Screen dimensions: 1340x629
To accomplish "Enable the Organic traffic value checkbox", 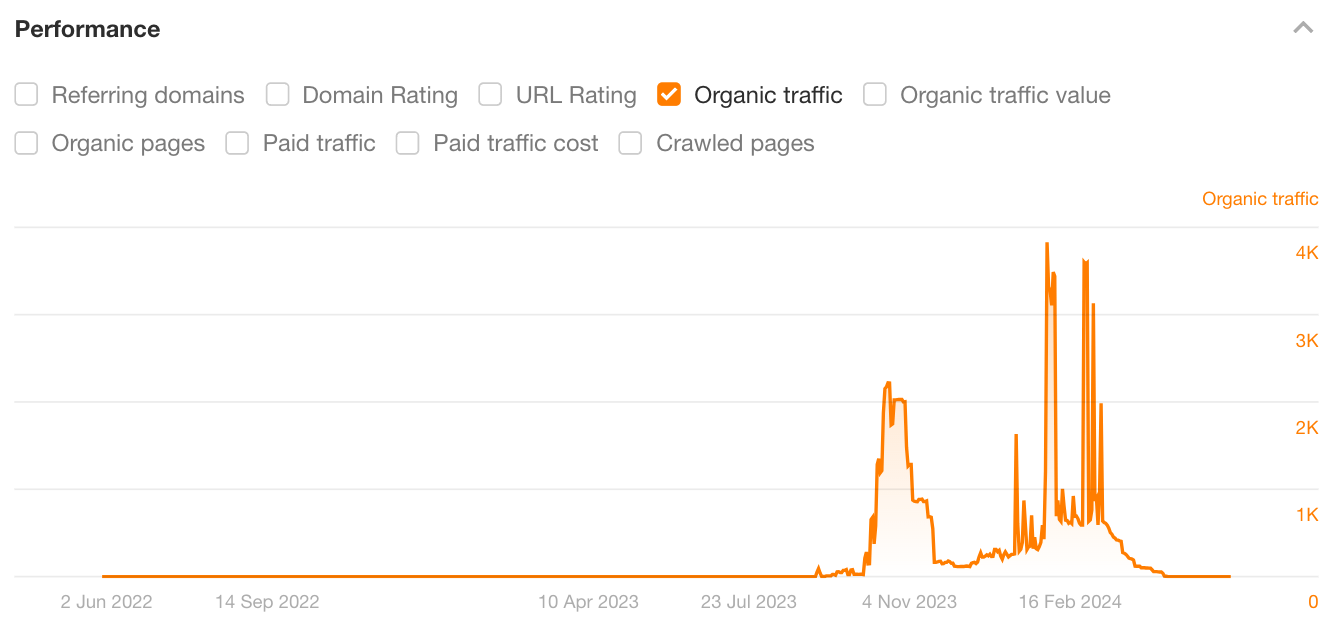I will pyautogui.click(x=875, y=95).
